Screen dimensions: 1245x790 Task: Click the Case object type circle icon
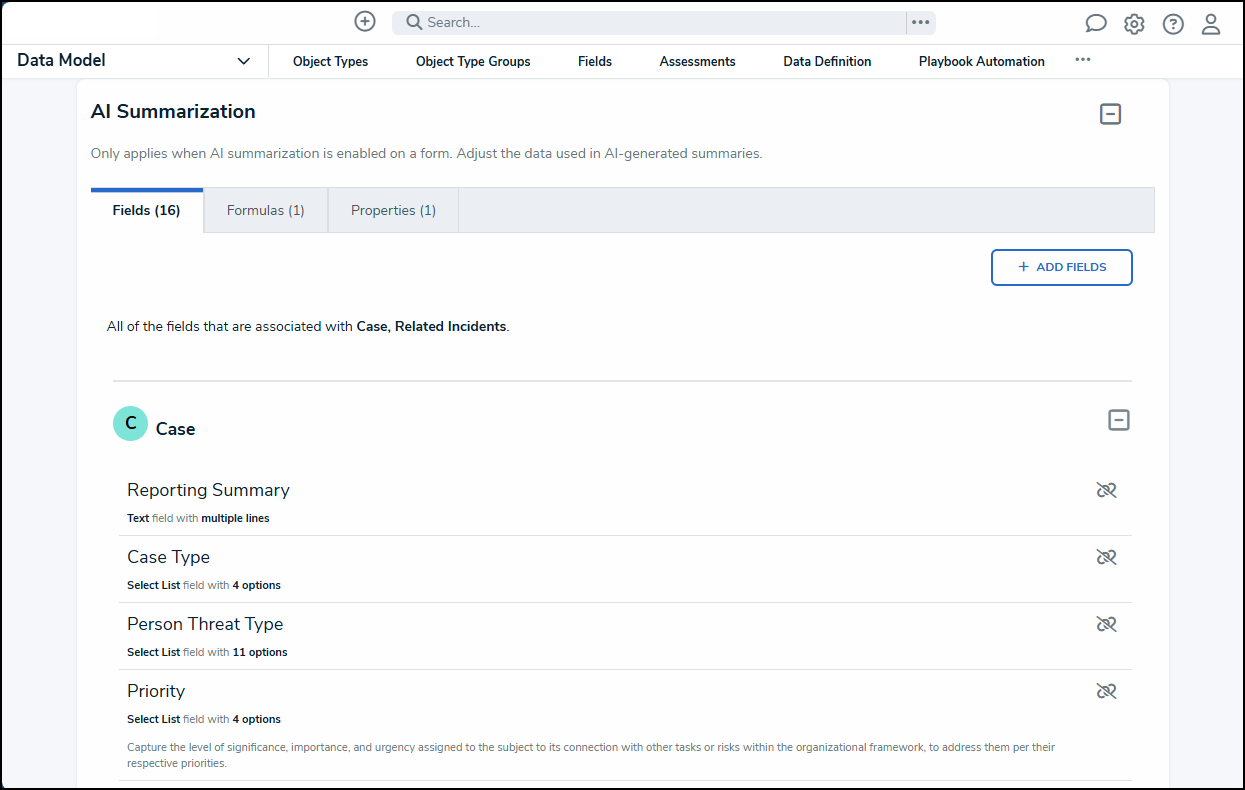pyautogui.click(x=130, y=424)
